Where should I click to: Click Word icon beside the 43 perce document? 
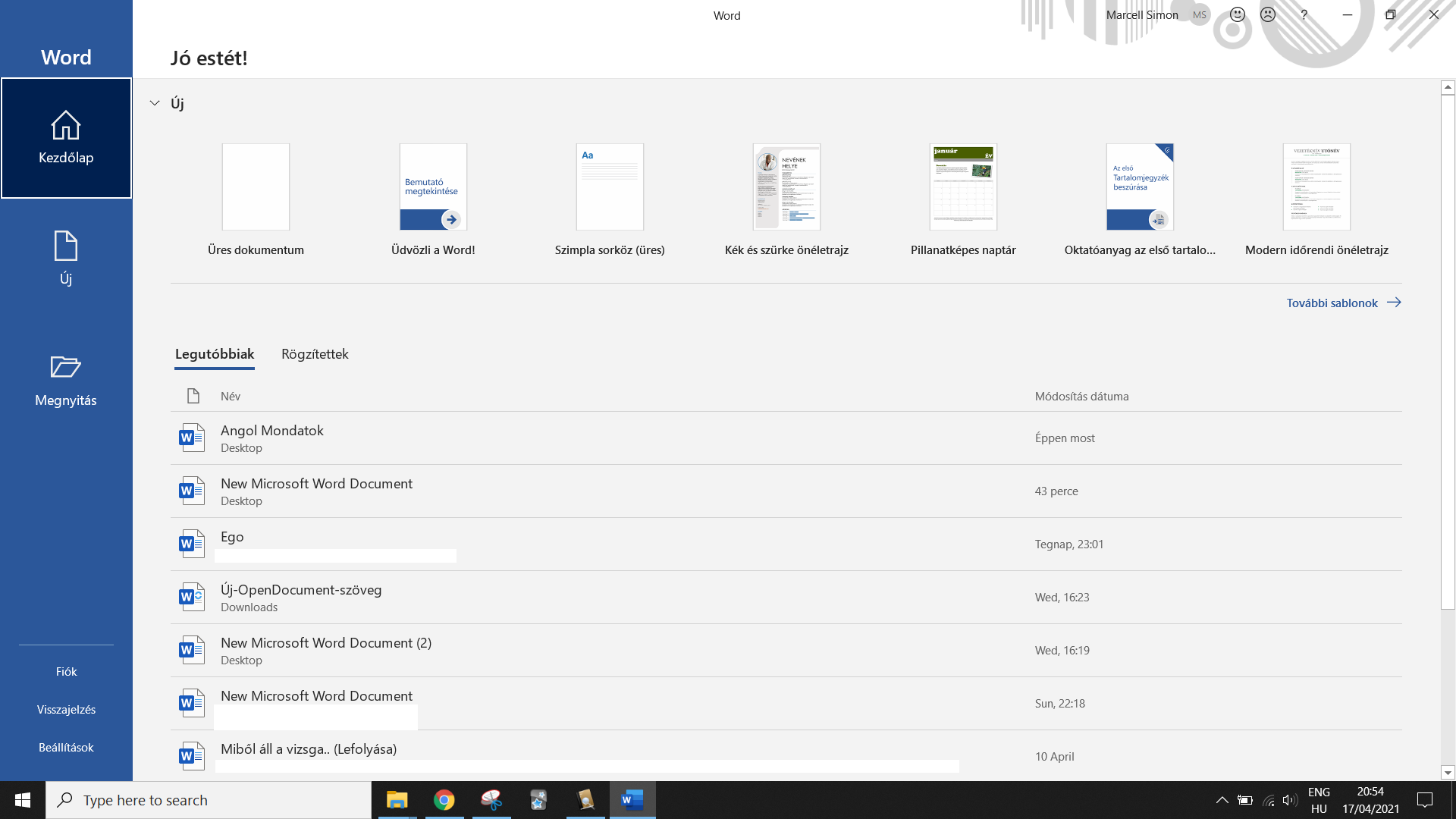[x=192, y=491]
